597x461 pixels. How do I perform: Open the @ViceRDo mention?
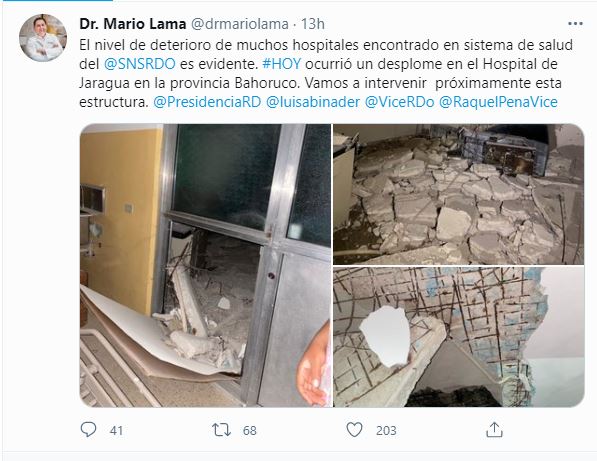coord(399,102)
